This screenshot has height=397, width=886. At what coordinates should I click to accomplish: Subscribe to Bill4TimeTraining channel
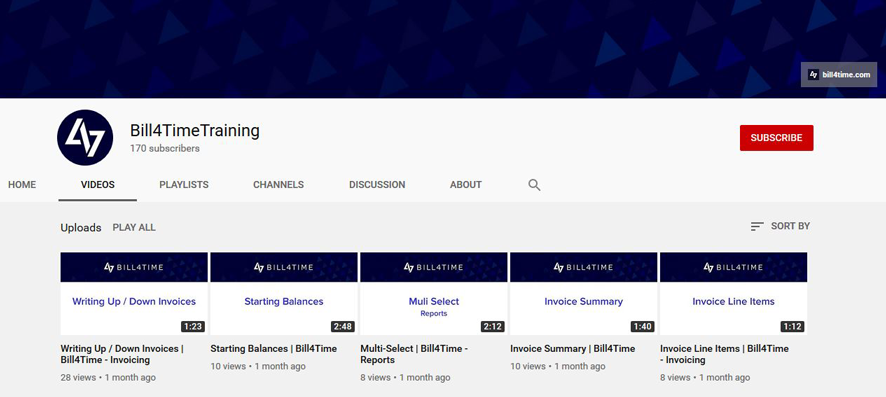tap(776, 138)
